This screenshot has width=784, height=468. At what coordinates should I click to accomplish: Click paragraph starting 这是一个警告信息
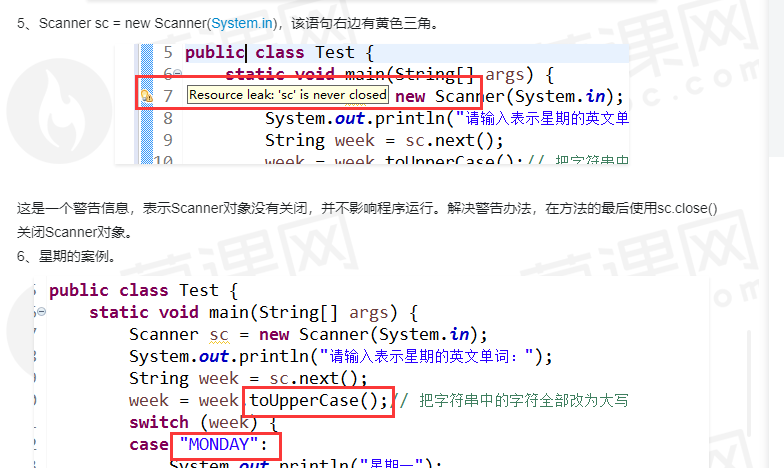click(x=367, y=220)
